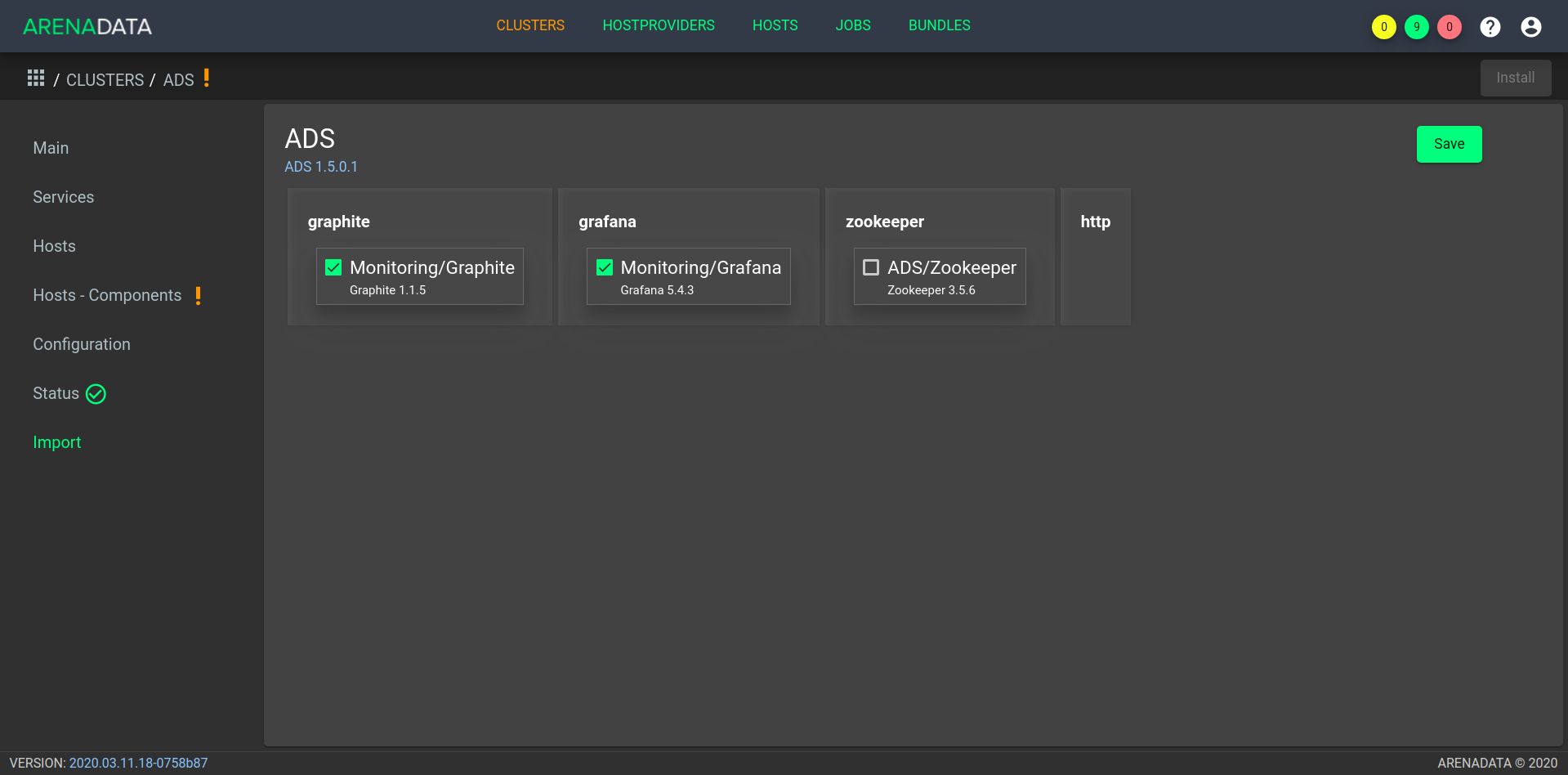Check the ADS/Zookeeper import checkbox

coord(871,267)
